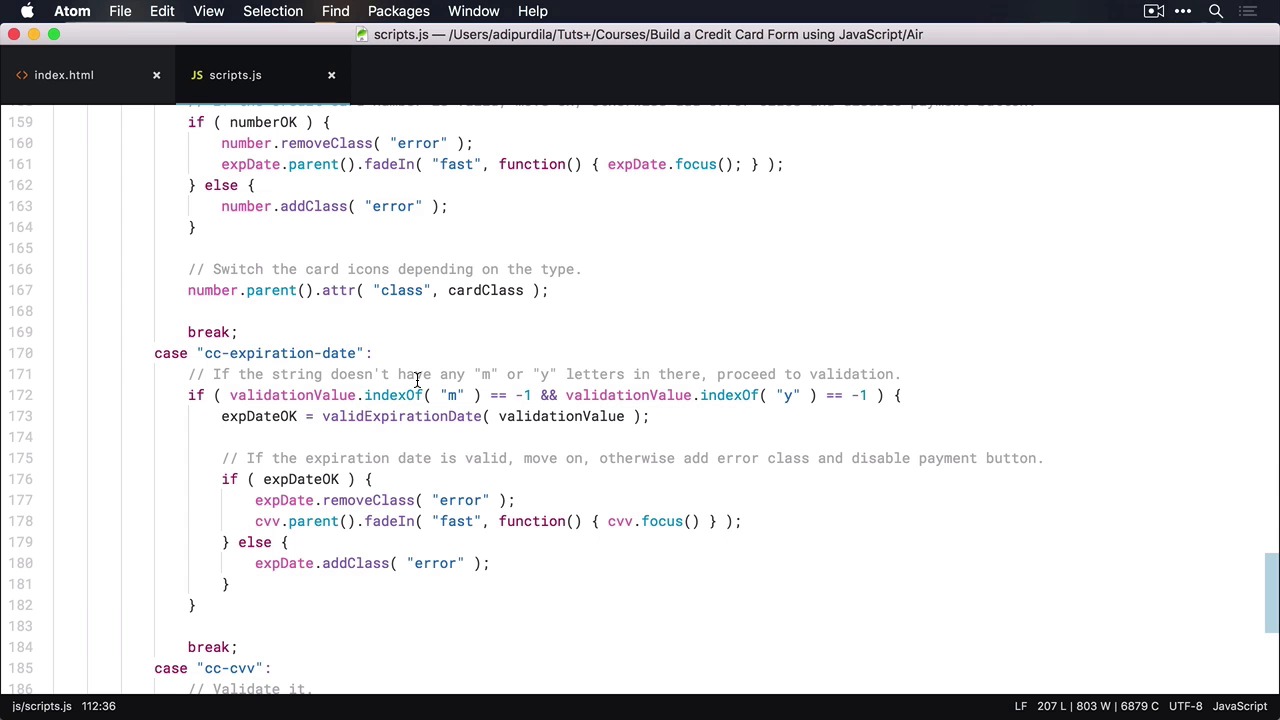Screen dimensions: 1280x720
Task: Close the scripts.js tab
Action: (331, 75)
